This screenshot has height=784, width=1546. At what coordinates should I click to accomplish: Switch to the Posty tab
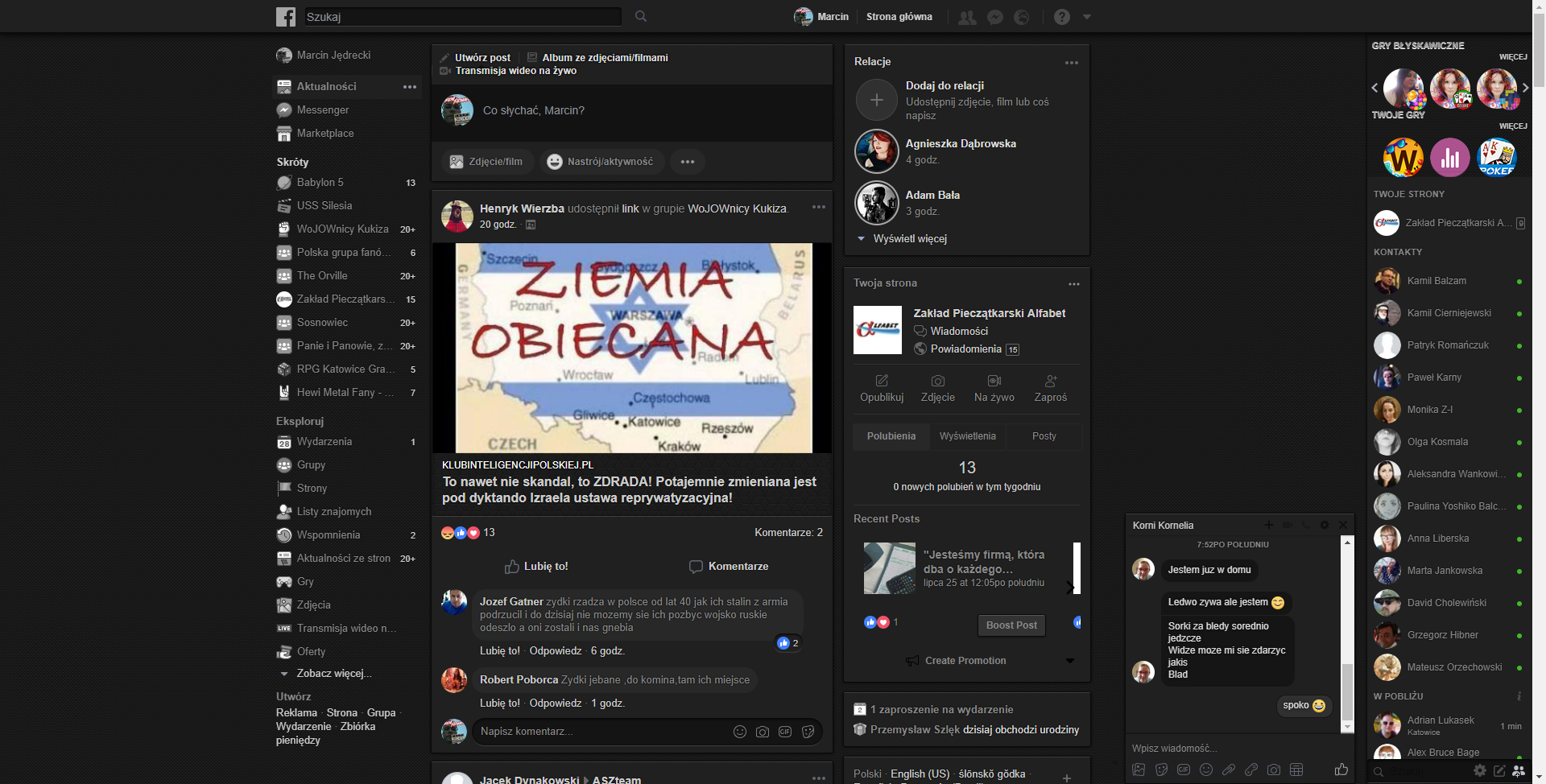[1044, 436]
